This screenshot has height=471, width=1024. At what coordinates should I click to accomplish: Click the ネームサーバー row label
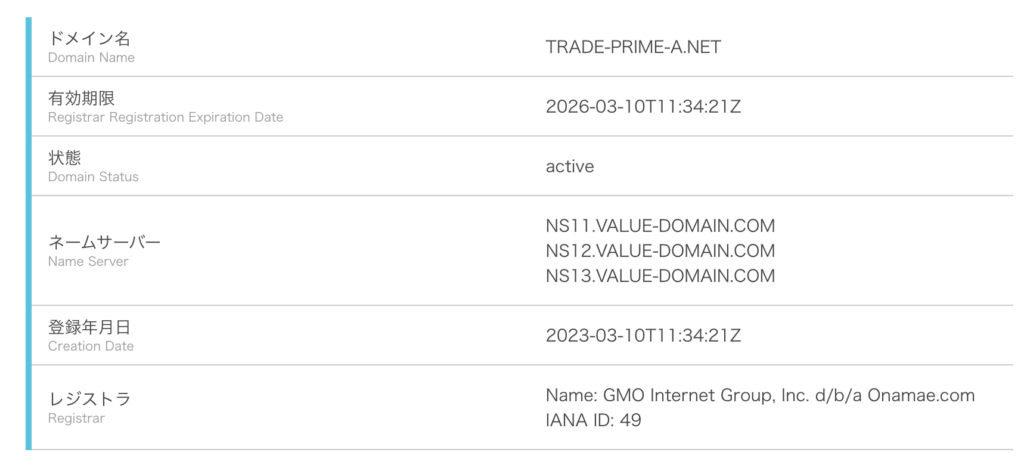104,242
